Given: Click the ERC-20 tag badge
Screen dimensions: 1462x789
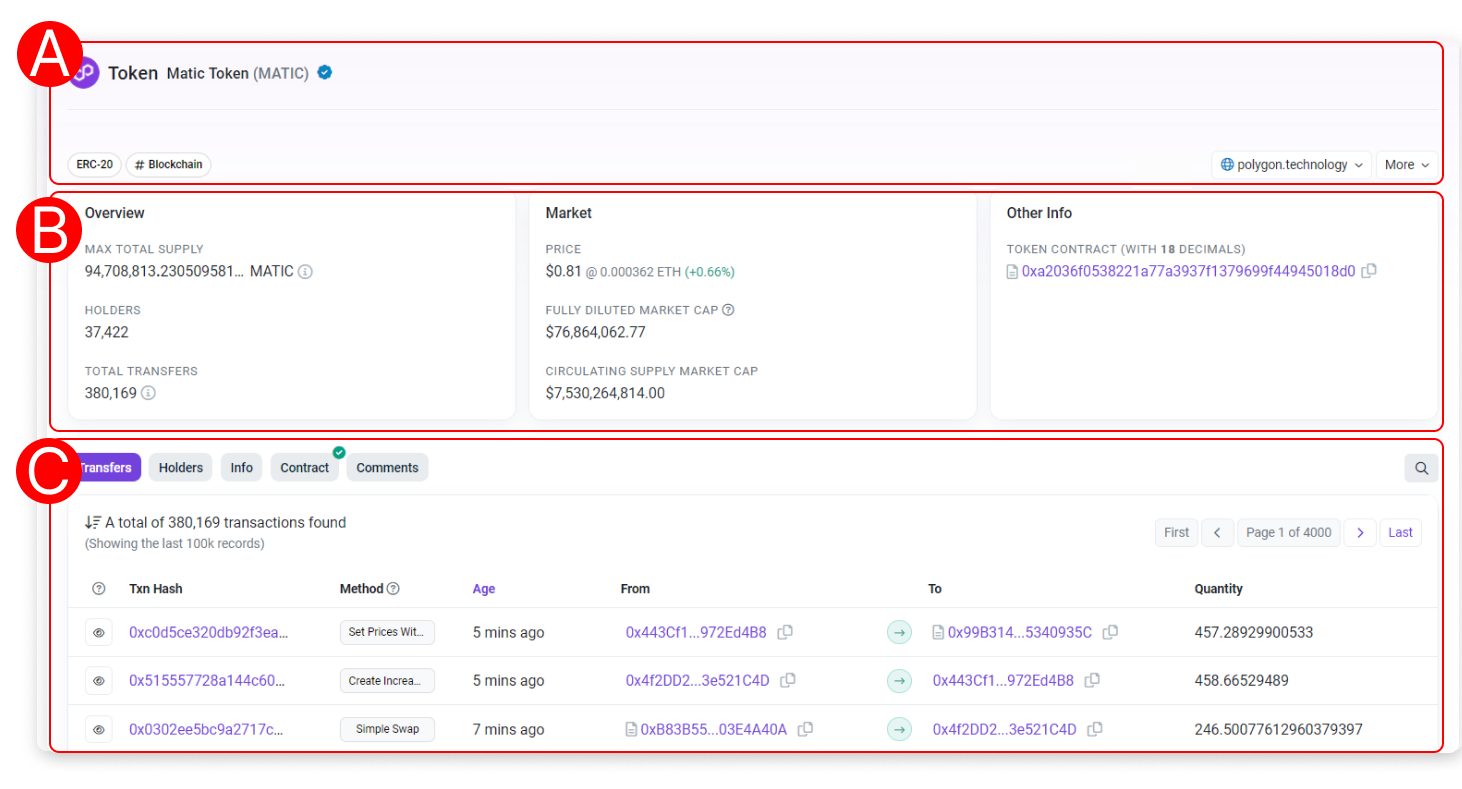Looking at the screenshot, I should [x=95, y=165].
